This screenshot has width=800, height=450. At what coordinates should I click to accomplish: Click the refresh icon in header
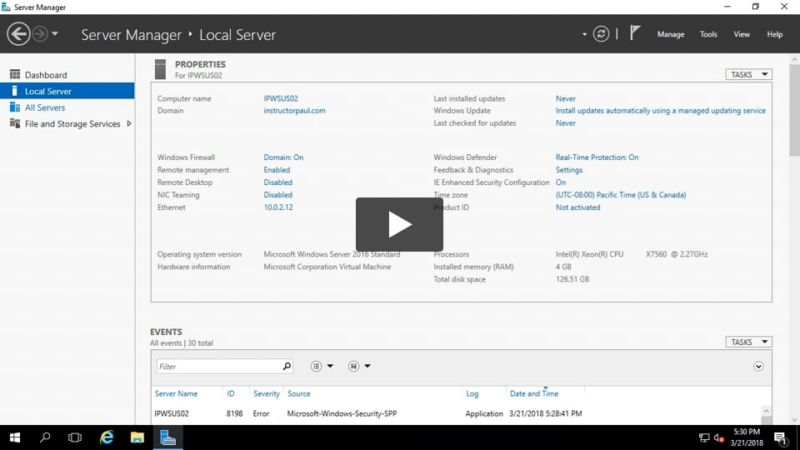click(x=601, y=34)
